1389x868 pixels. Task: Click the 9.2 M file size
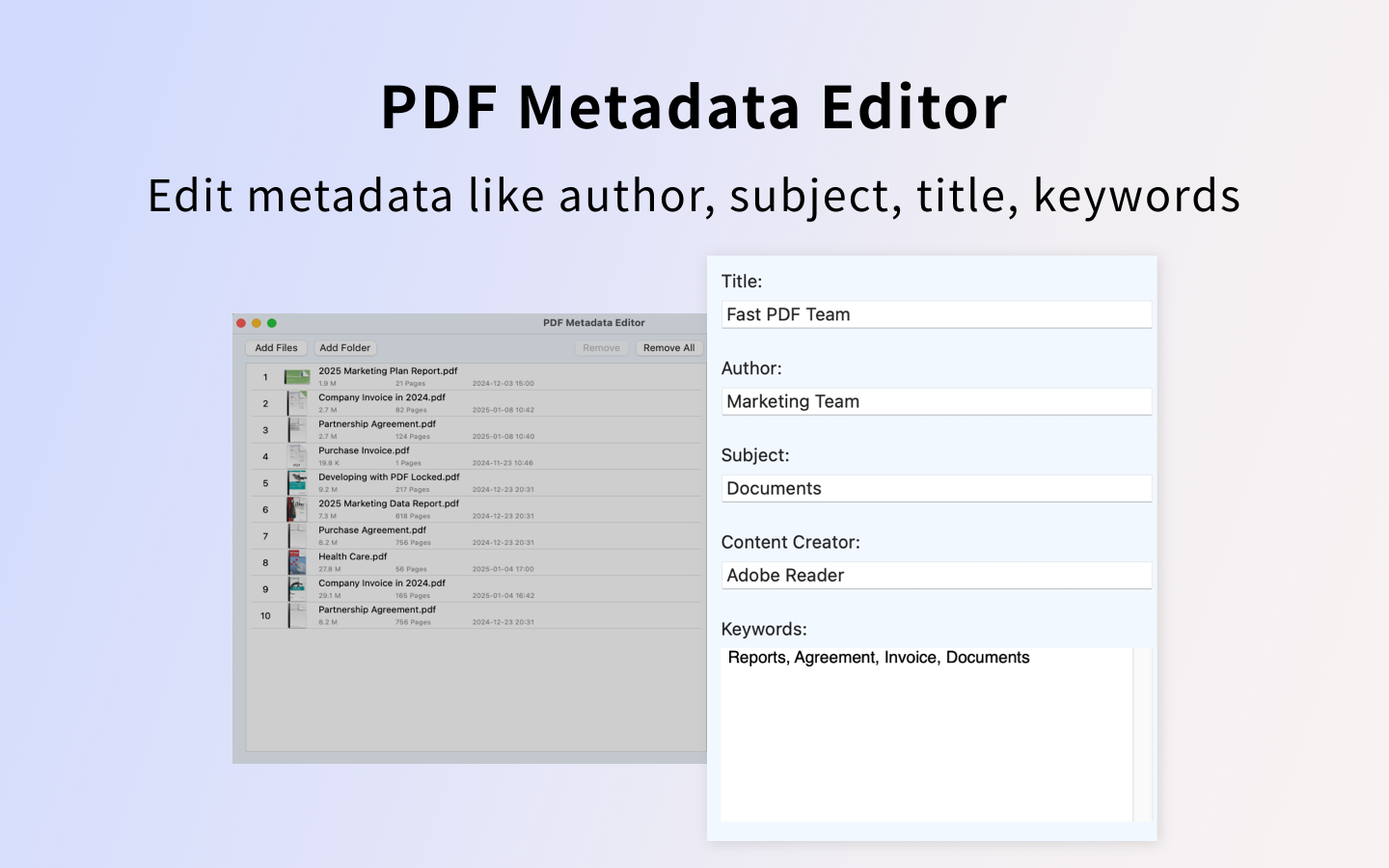point(328,490)
